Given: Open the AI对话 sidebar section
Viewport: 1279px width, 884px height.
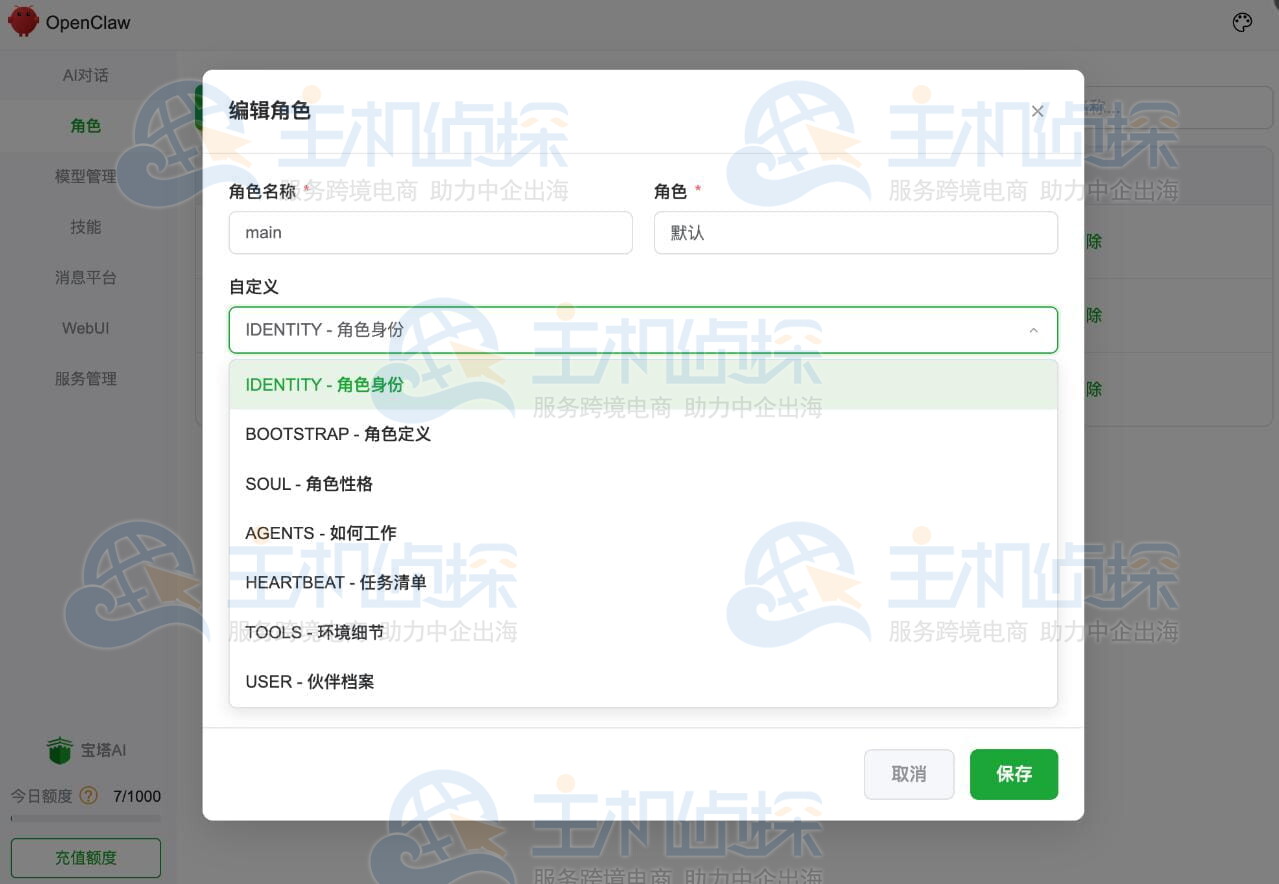Looking at the screenshot, I should (x=86, y=75).
